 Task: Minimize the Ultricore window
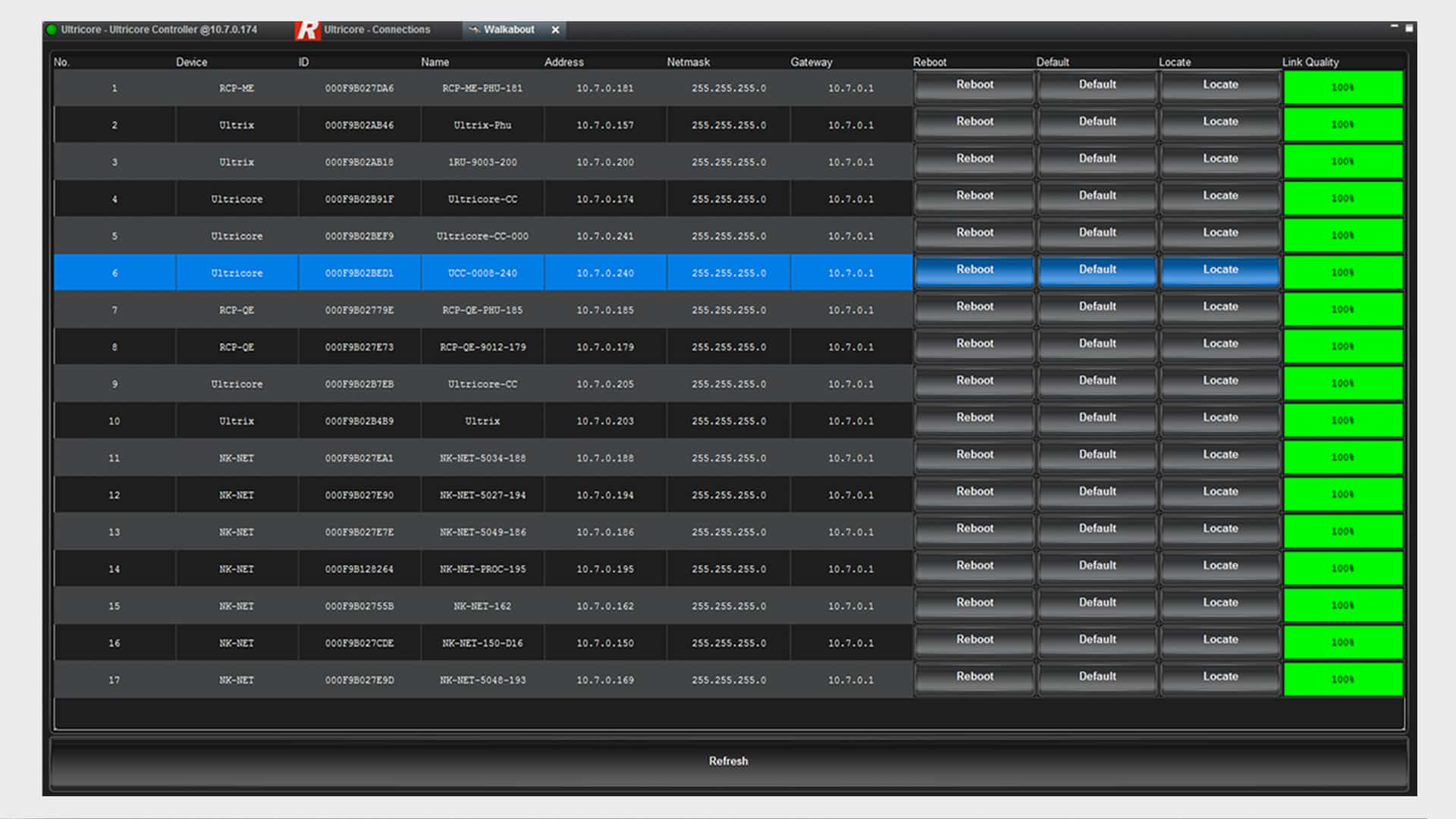(1394, 27)
